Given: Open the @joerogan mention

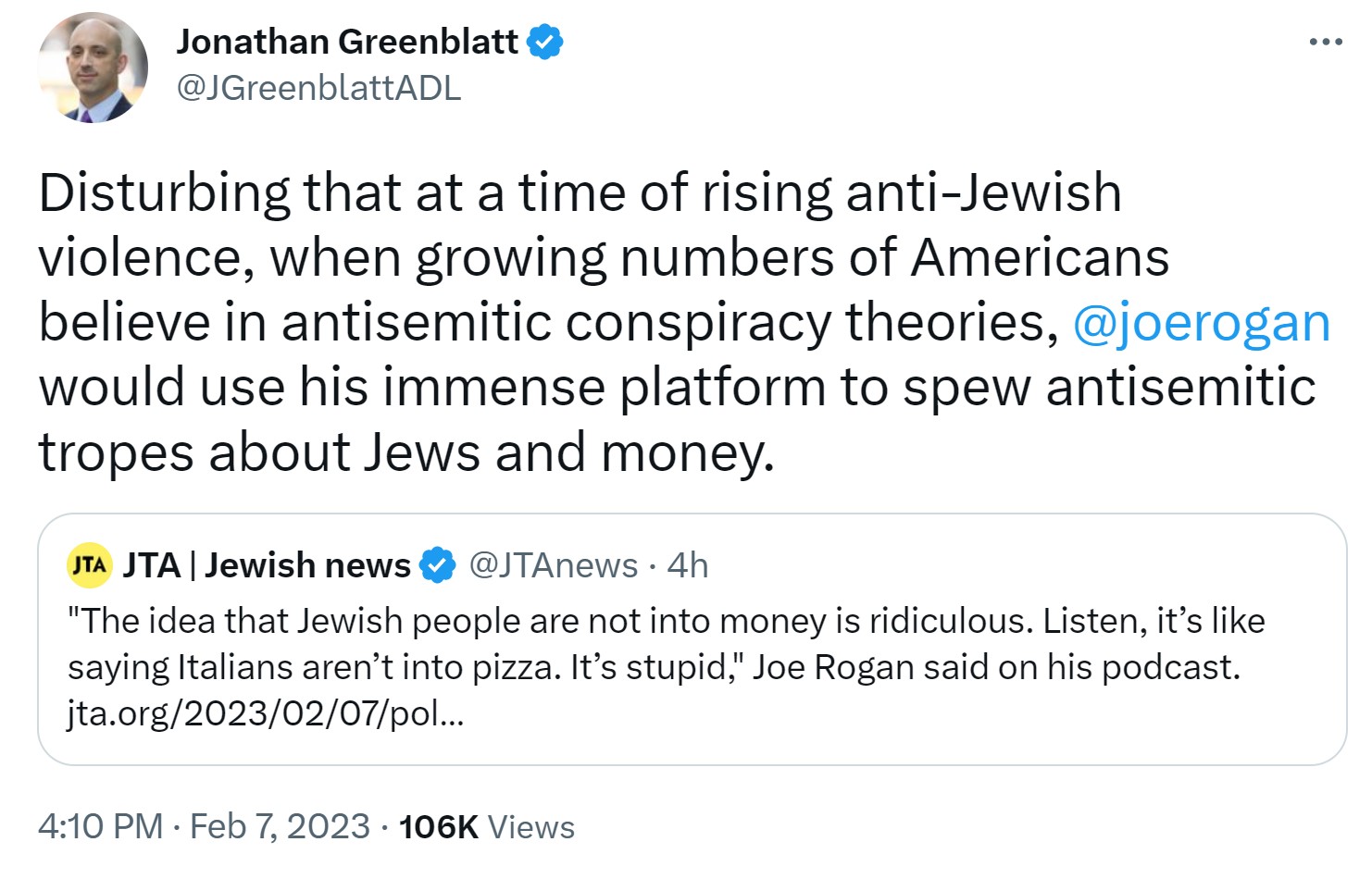Looking at the screenshot, I should tap(1201, 322).
